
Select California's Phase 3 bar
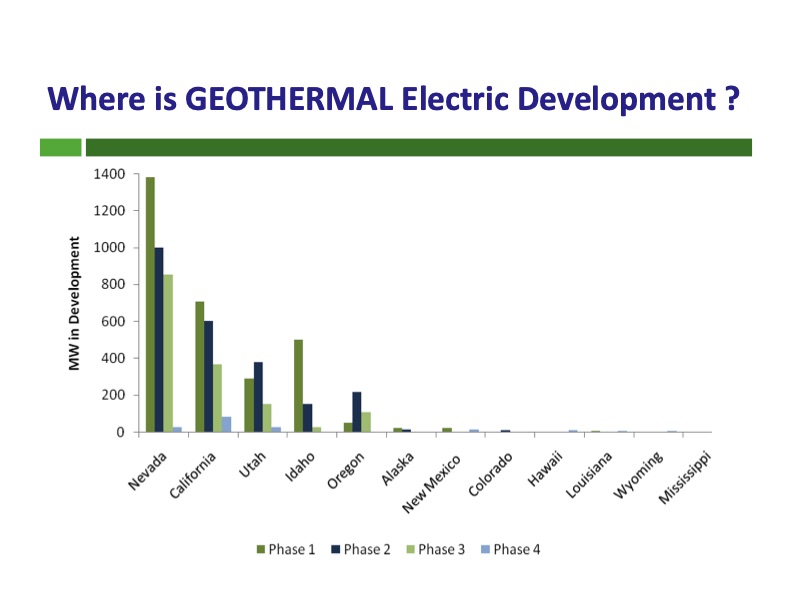click(x=218, y=398)
